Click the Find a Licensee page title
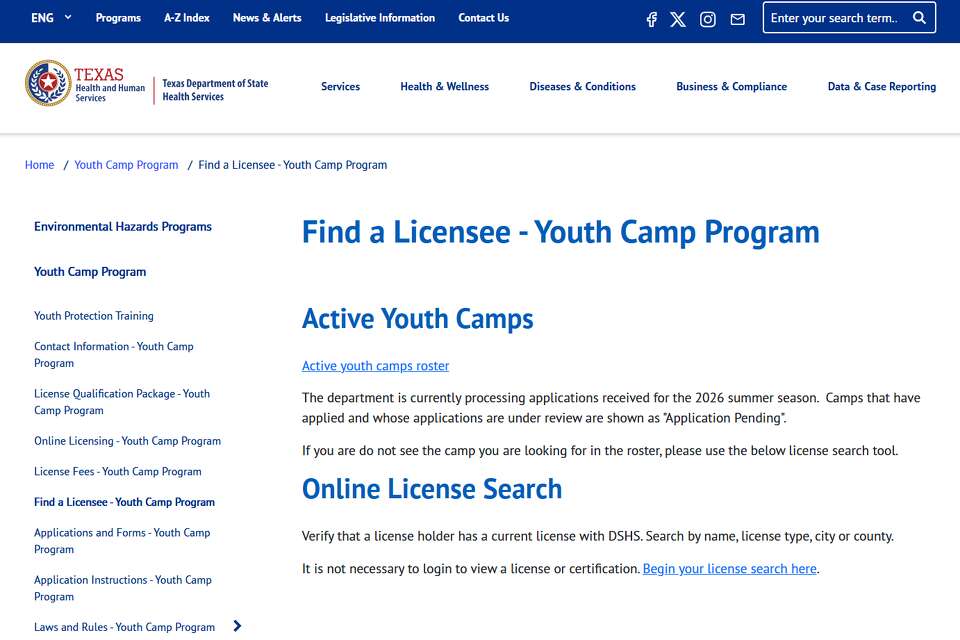Viewport: 960px width, 640px height. [560, 232]
